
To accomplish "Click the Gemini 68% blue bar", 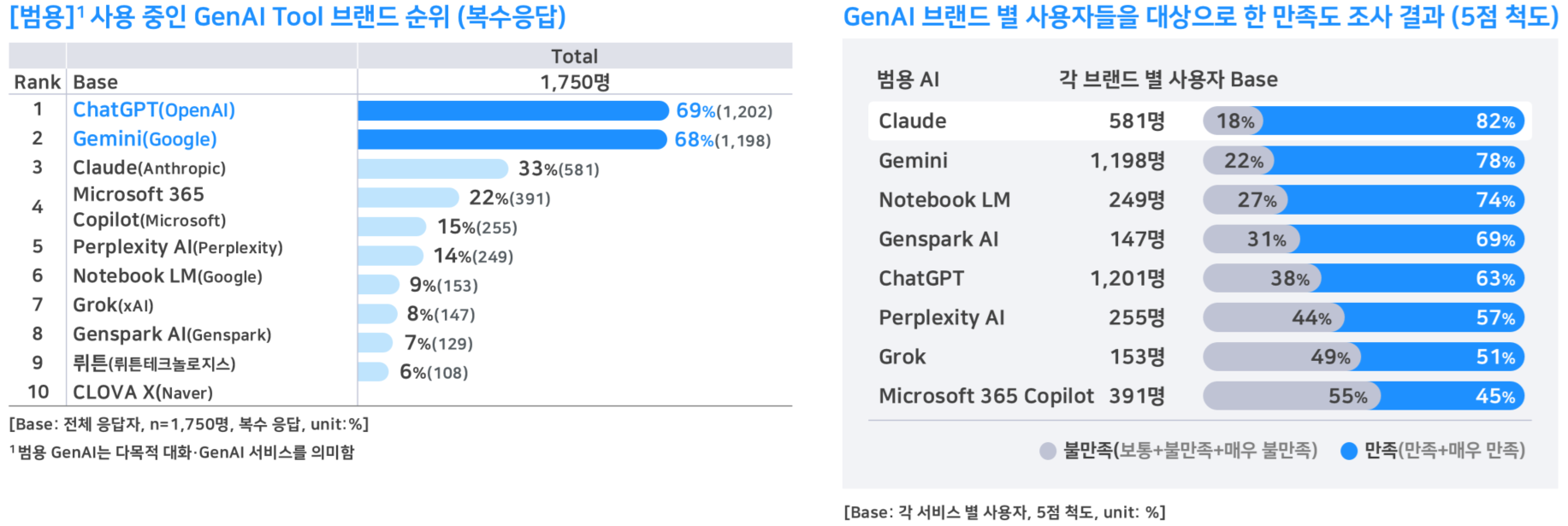I will click(512, 139).
